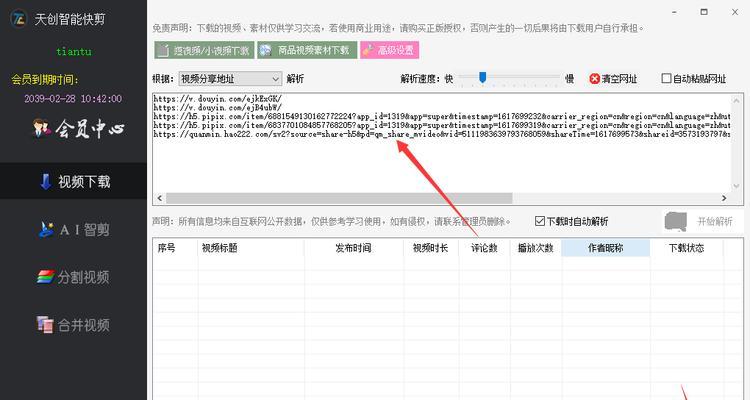Click the https://v.douyin.com/ejkExGK/ URL line

[x=218, y=99]
